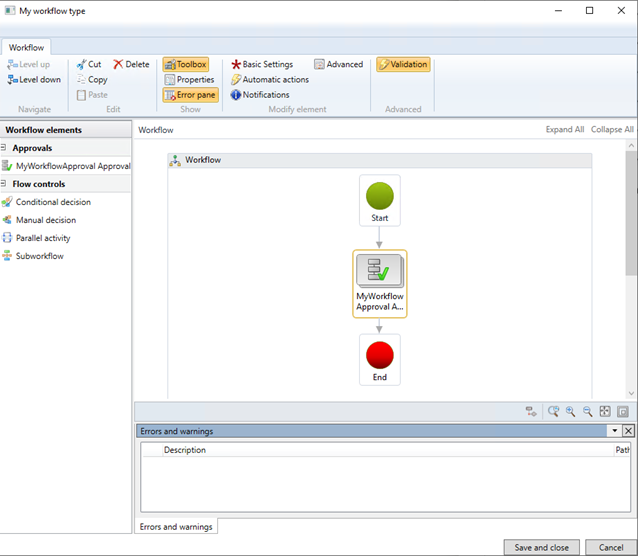
Task: Click the canvas vertical scrollbar thumb
Action: point(631,213)
